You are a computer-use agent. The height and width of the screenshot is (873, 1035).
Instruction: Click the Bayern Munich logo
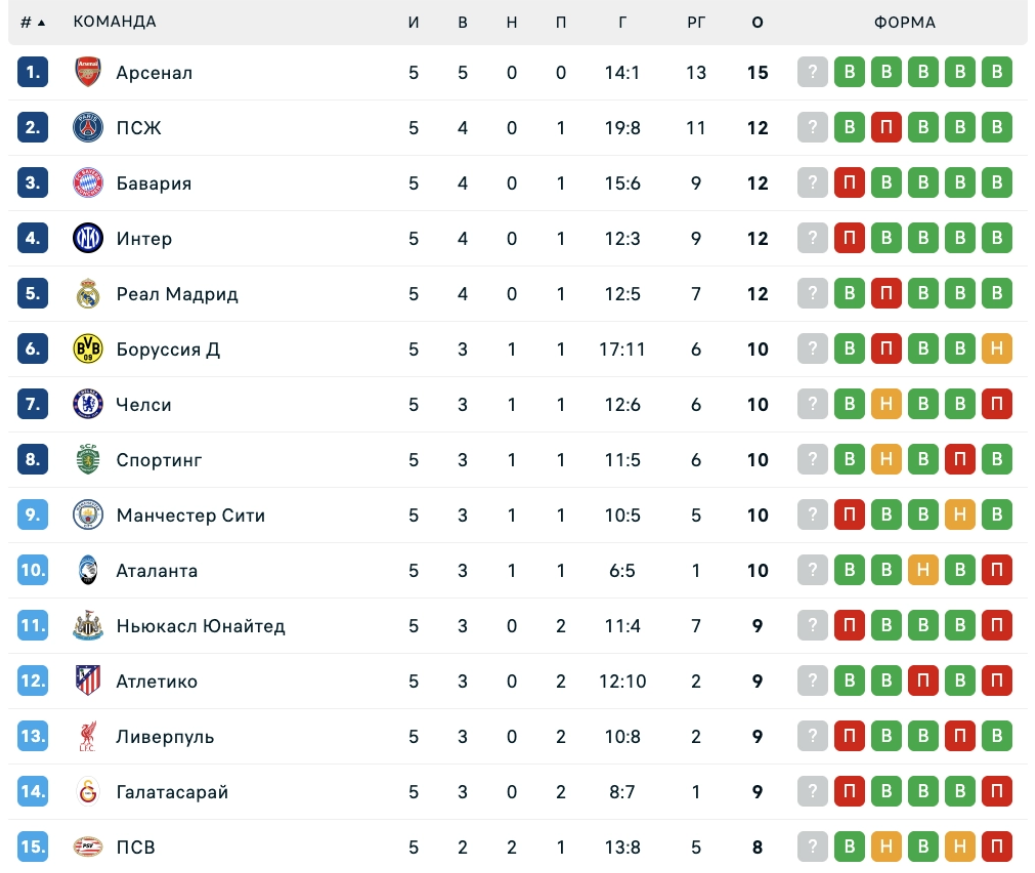point(88,183)
